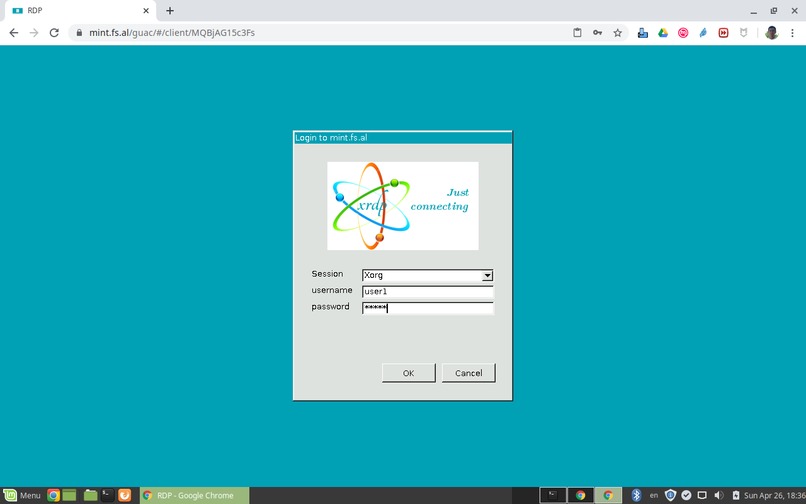Select RDP - Google Chrome taskbar window
This screenshot has height=504, width=806.
194,495
